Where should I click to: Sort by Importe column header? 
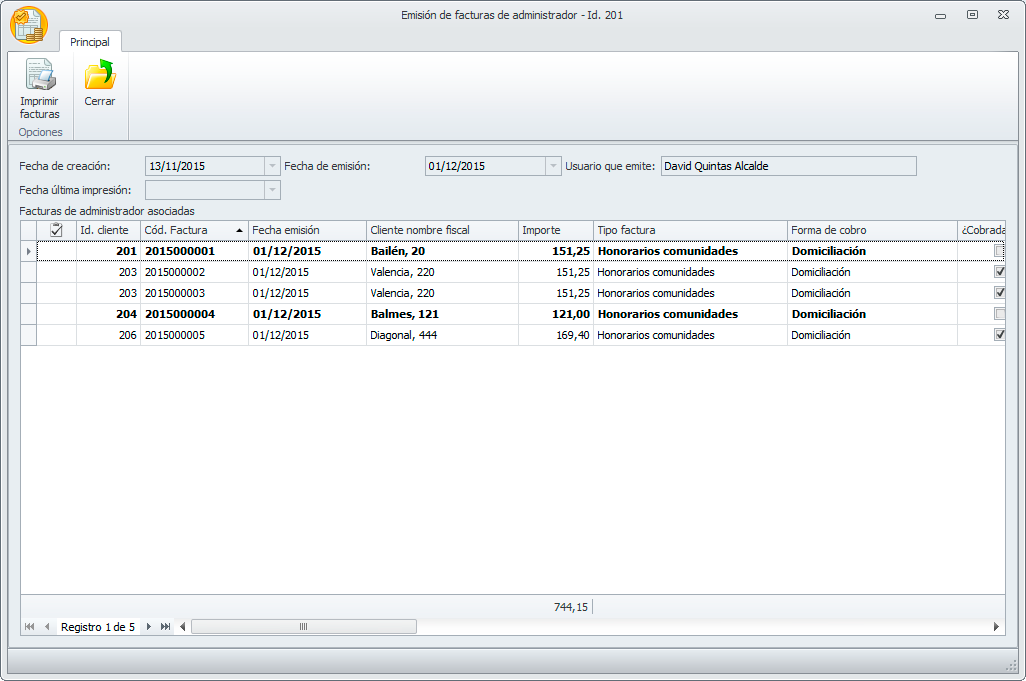(x=555, y=230)
